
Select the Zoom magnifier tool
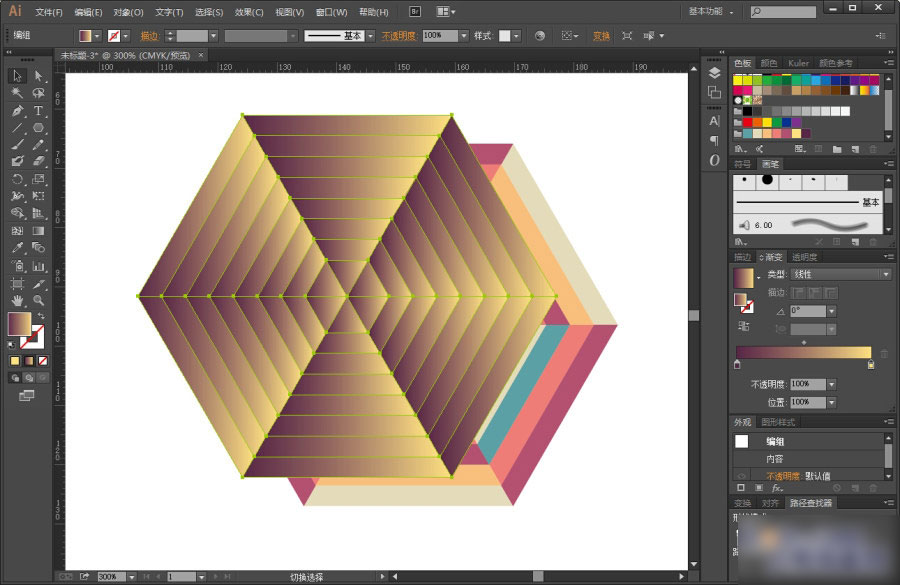click(38, 300)
